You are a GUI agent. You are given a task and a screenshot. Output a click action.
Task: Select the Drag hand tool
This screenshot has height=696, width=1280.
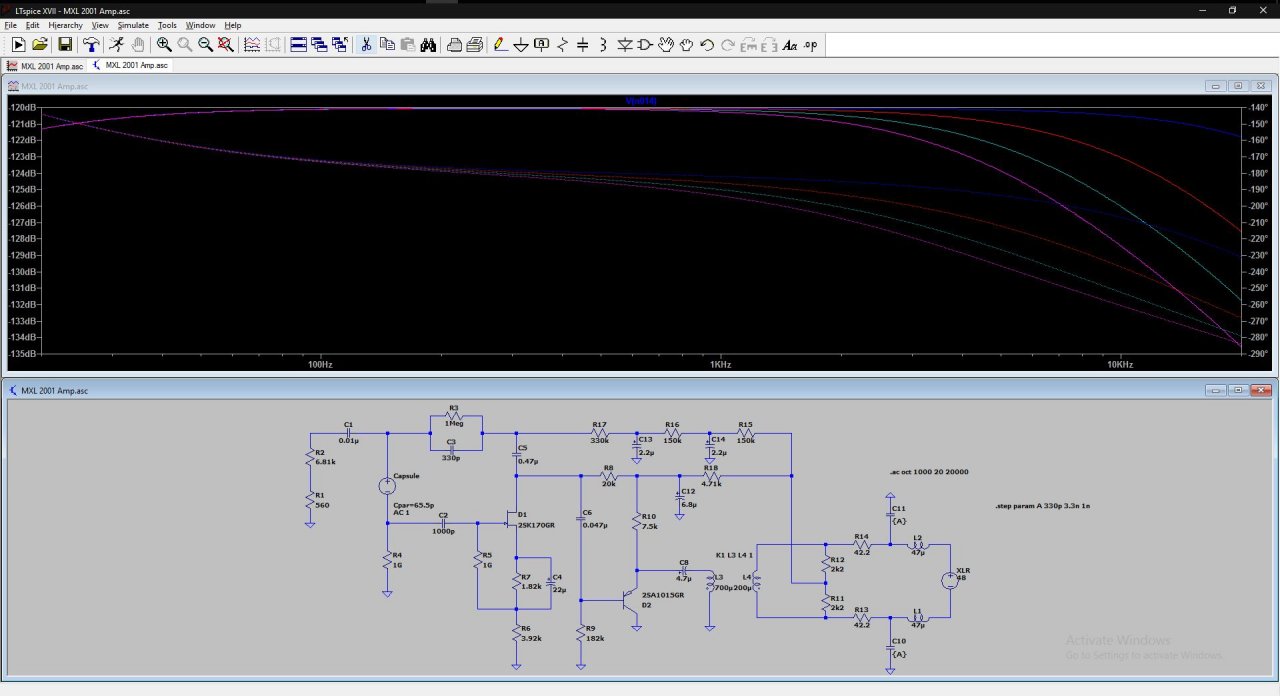click(x=686, y=45)
